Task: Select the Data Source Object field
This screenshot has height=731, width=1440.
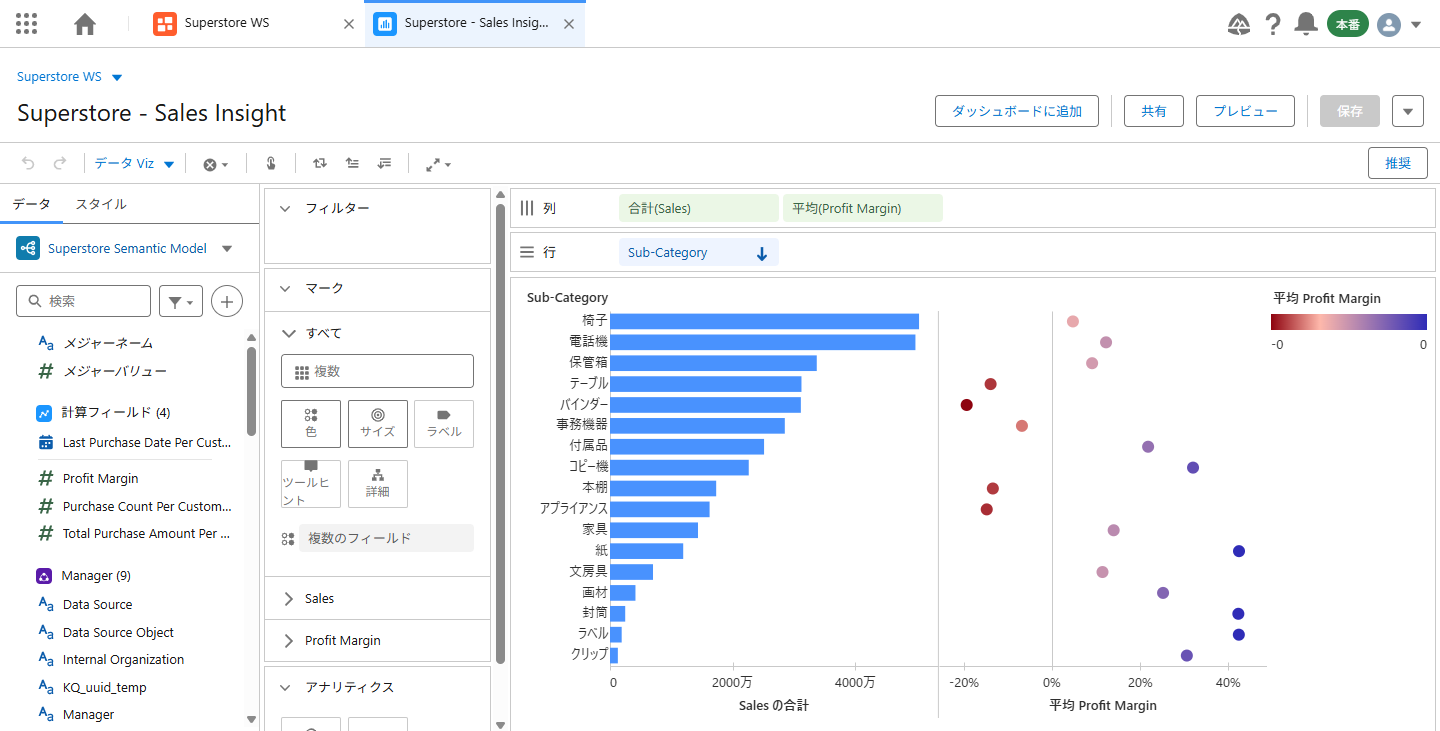Action: pos(118,632)
